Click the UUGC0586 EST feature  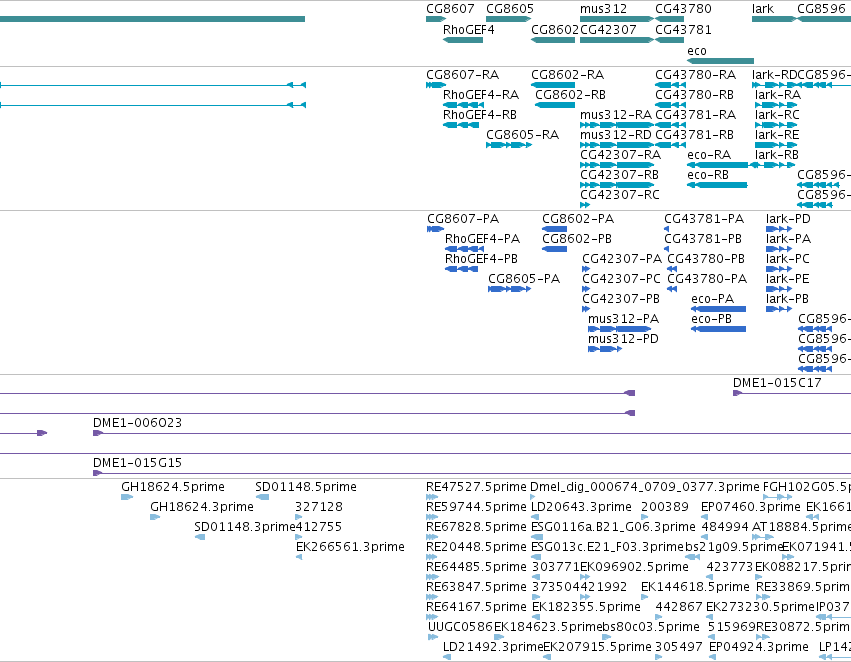433,638
